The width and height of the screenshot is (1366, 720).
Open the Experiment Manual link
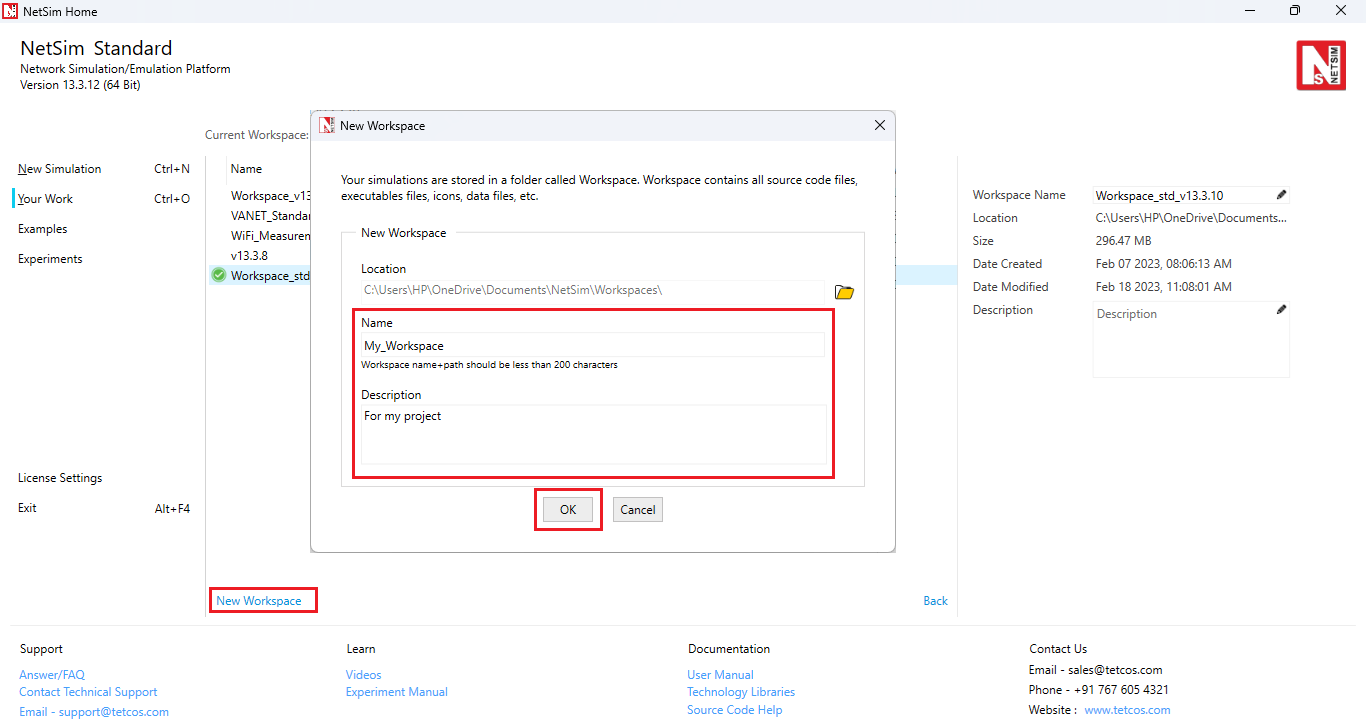[397, 692]
